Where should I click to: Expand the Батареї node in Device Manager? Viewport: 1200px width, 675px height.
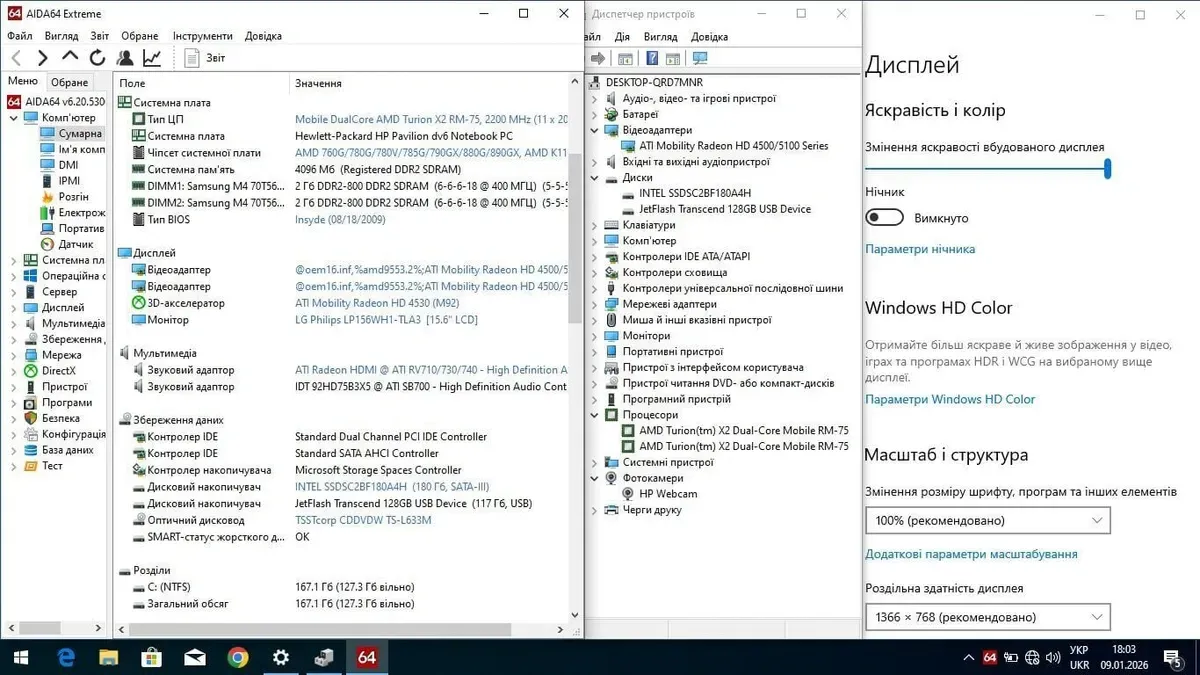point(596,115)
